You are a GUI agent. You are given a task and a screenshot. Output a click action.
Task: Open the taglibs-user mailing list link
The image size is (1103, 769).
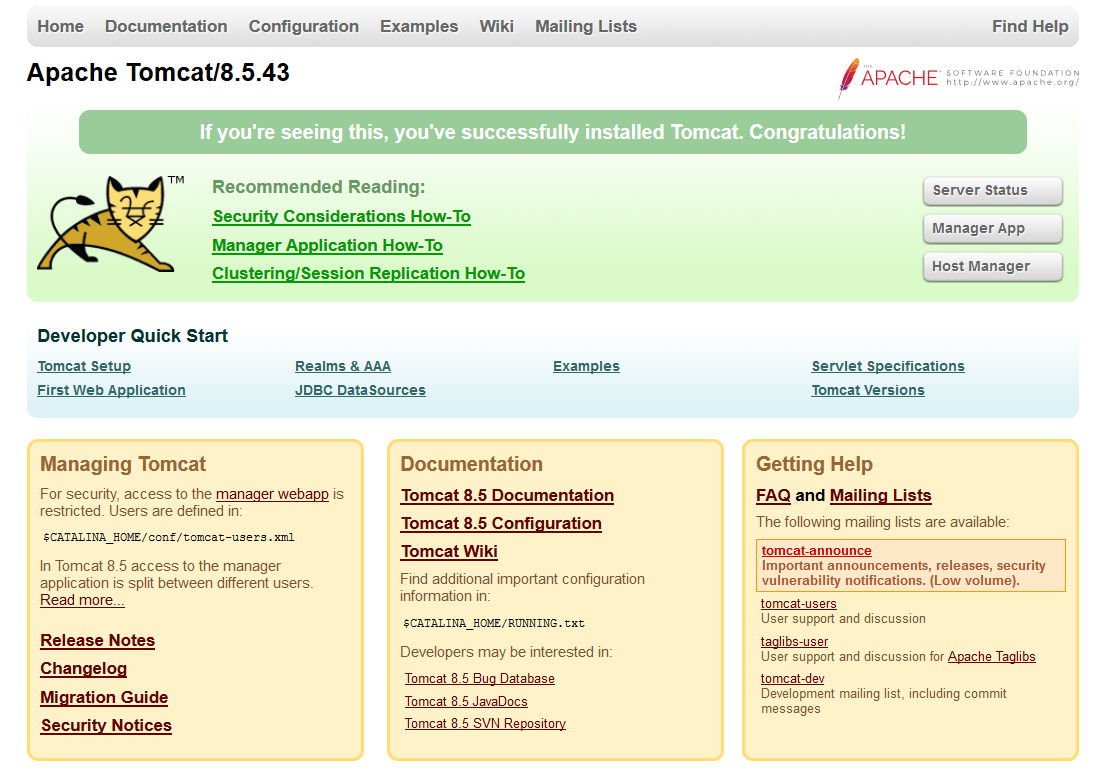794,642
